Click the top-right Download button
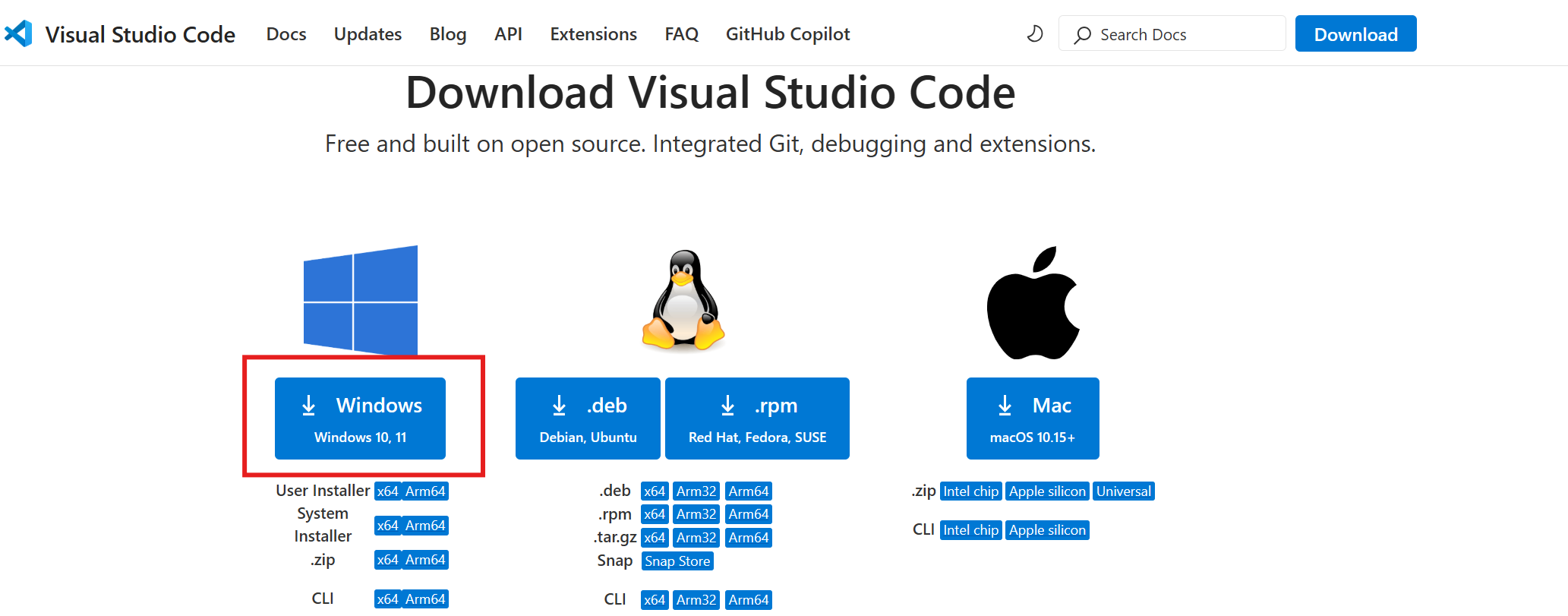 (1355, 34)
